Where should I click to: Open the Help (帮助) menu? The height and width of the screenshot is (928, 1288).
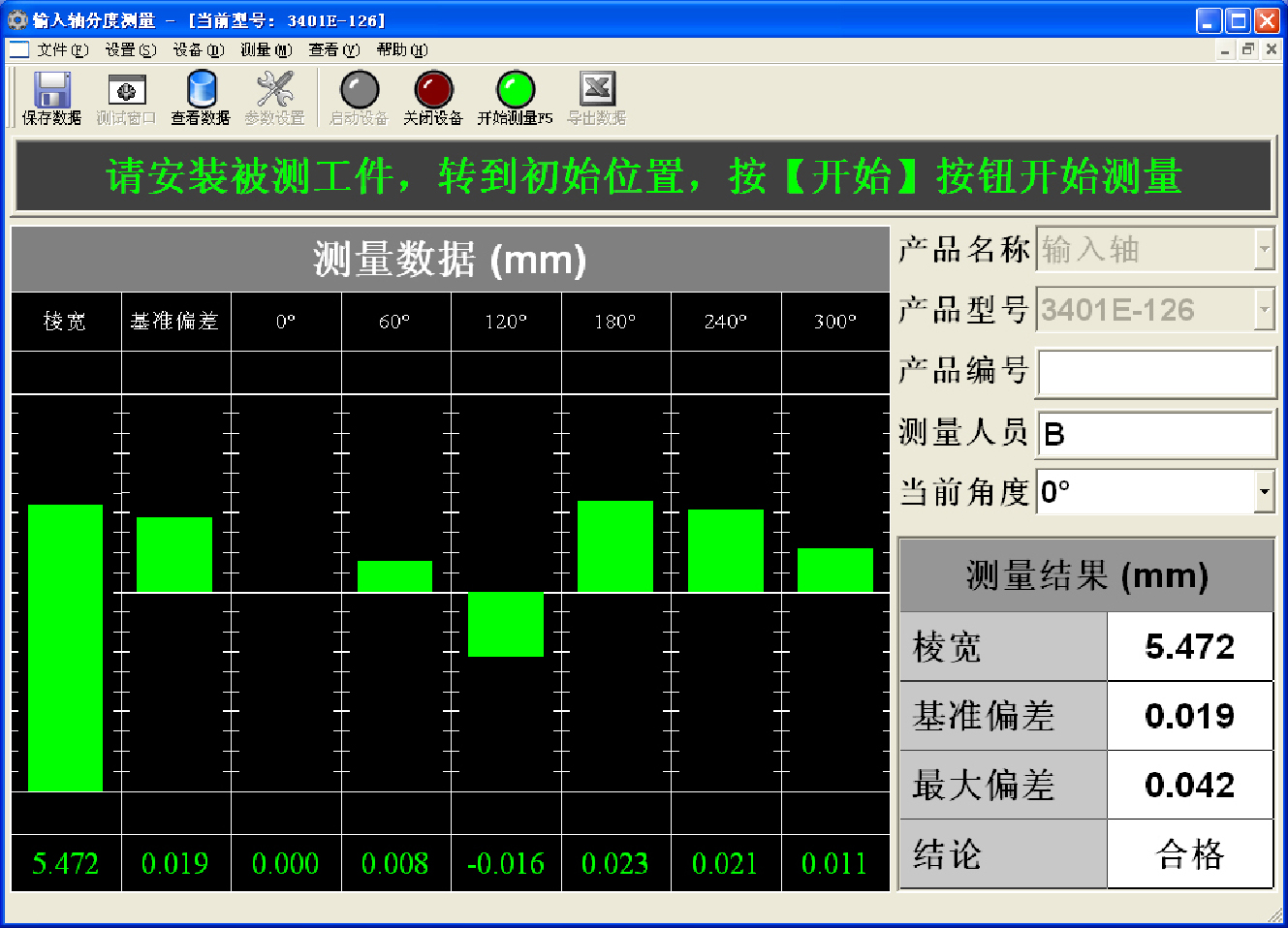click(x=401, y=49)
